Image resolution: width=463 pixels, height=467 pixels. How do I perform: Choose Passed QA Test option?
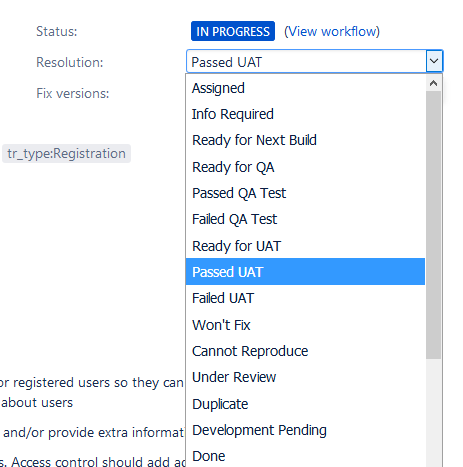pos(305,193)
